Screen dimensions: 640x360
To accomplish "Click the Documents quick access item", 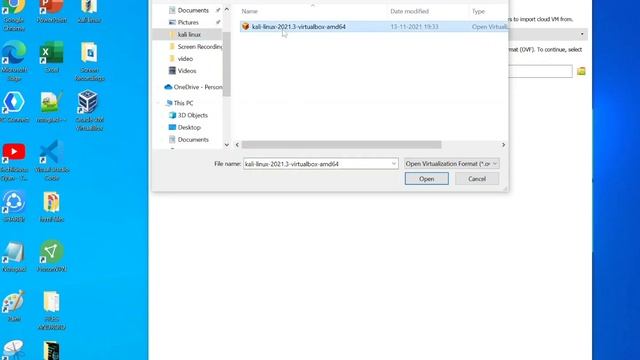I will 193,10.
